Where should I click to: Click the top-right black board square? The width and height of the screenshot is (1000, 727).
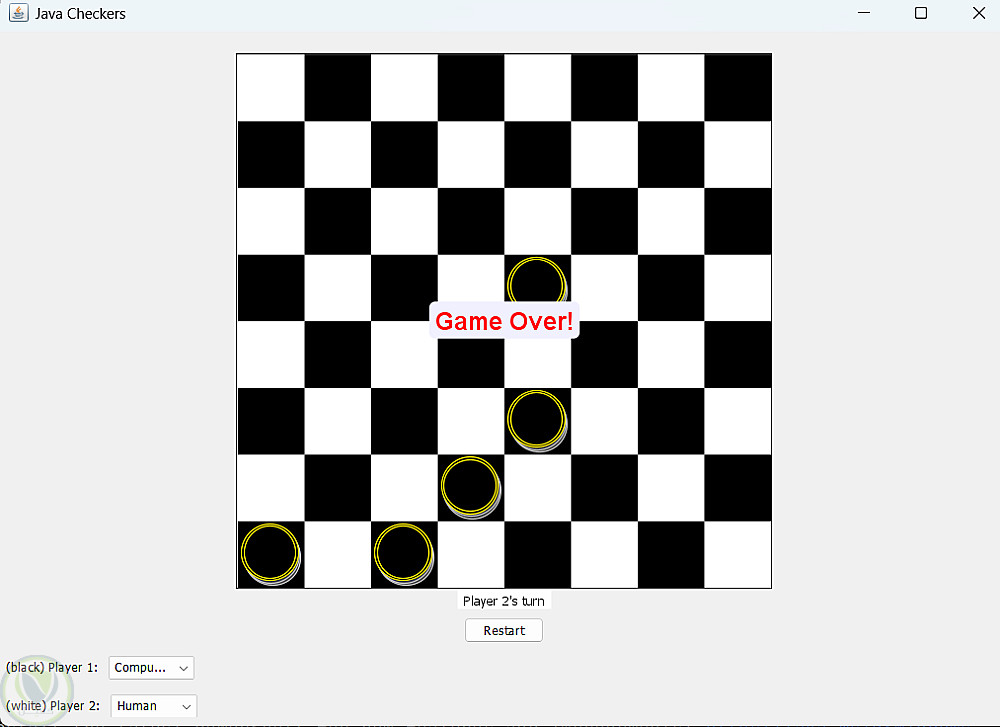pyautogui.click(x=738, y=87)
